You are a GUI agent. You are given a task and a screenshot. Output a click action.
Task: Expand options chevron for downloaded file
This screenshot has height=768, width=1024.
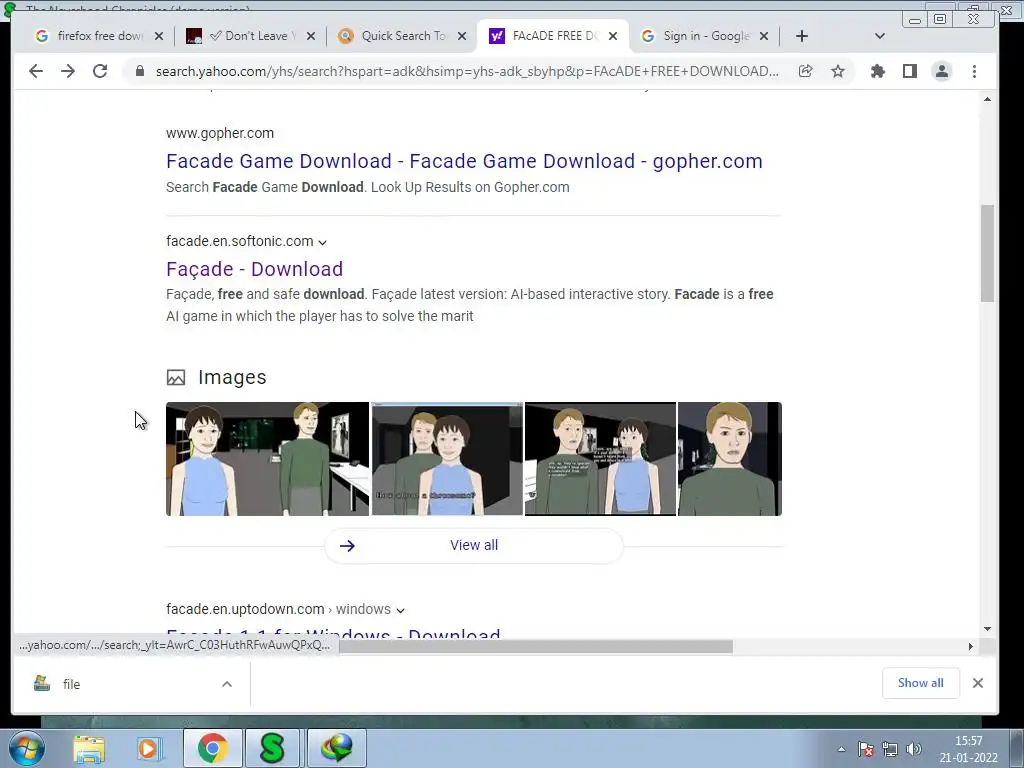point(227,684)
